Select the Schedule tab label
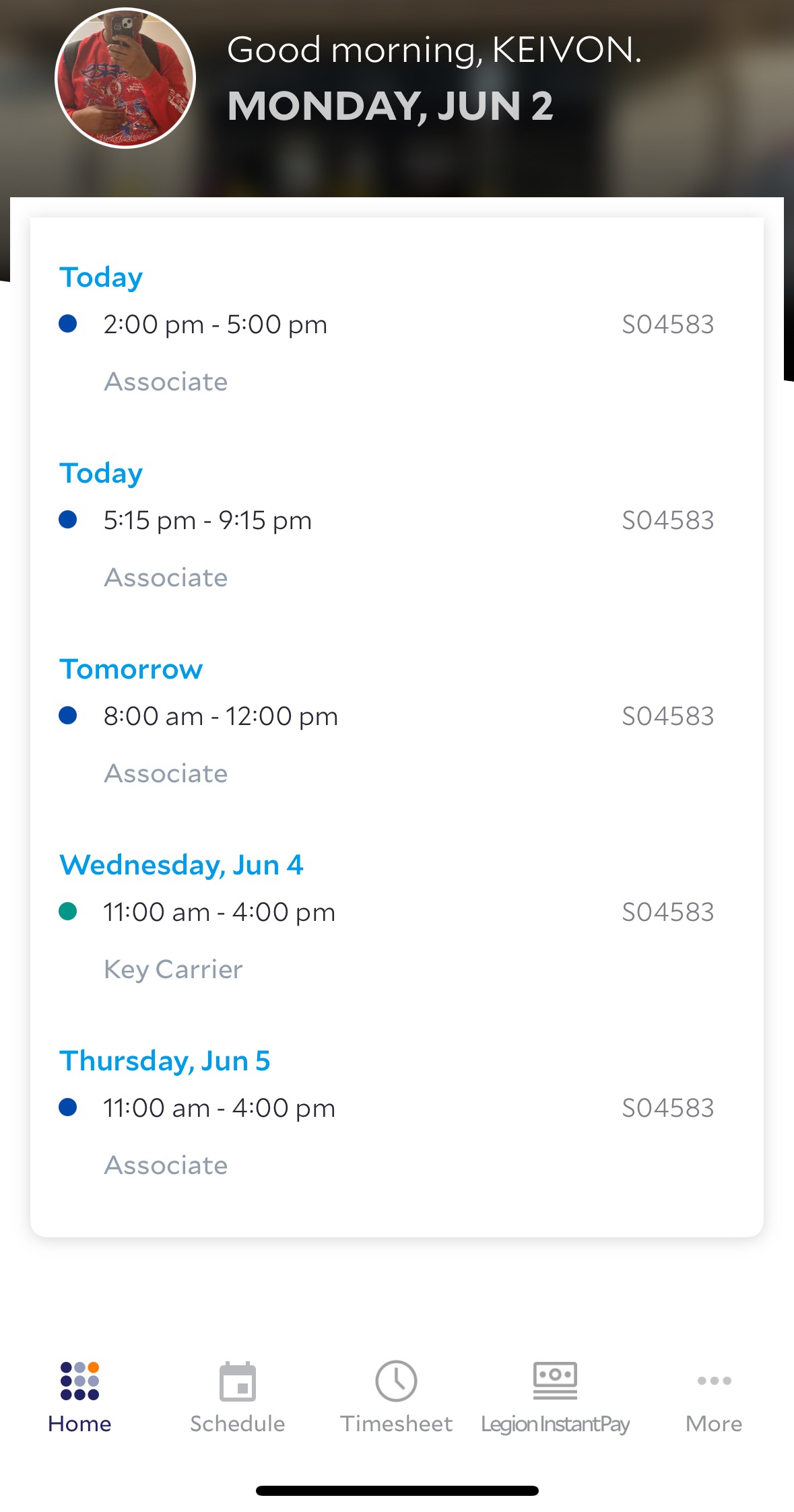 (x=238, y=1424)
